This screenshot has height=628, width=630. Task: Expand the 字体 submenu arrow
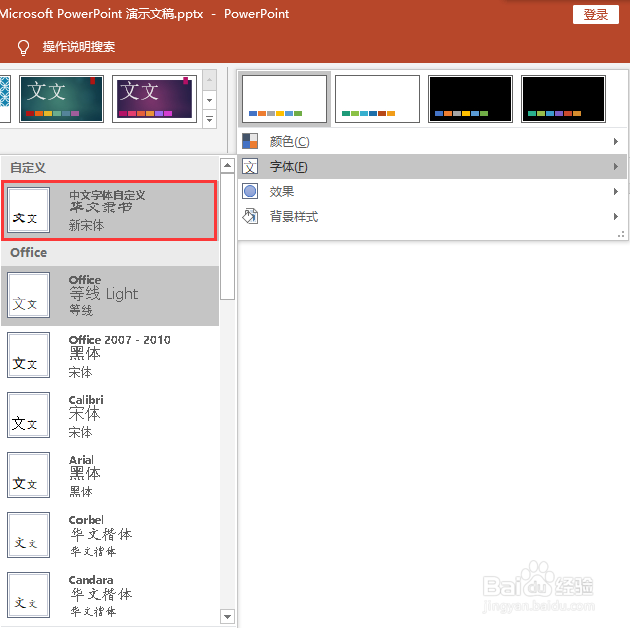click(616, 166)
